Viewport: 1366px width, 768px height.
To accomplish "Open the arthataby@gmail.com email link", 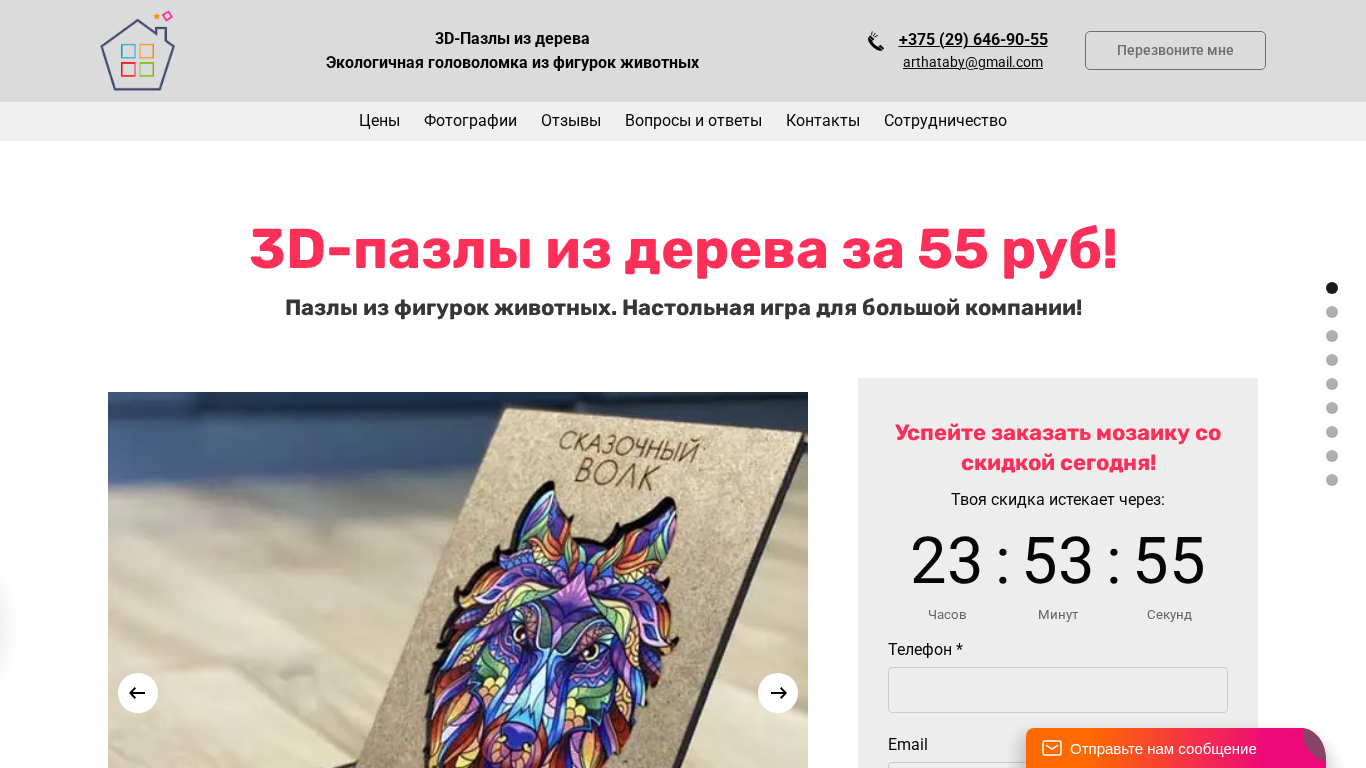I will [973, 62].
